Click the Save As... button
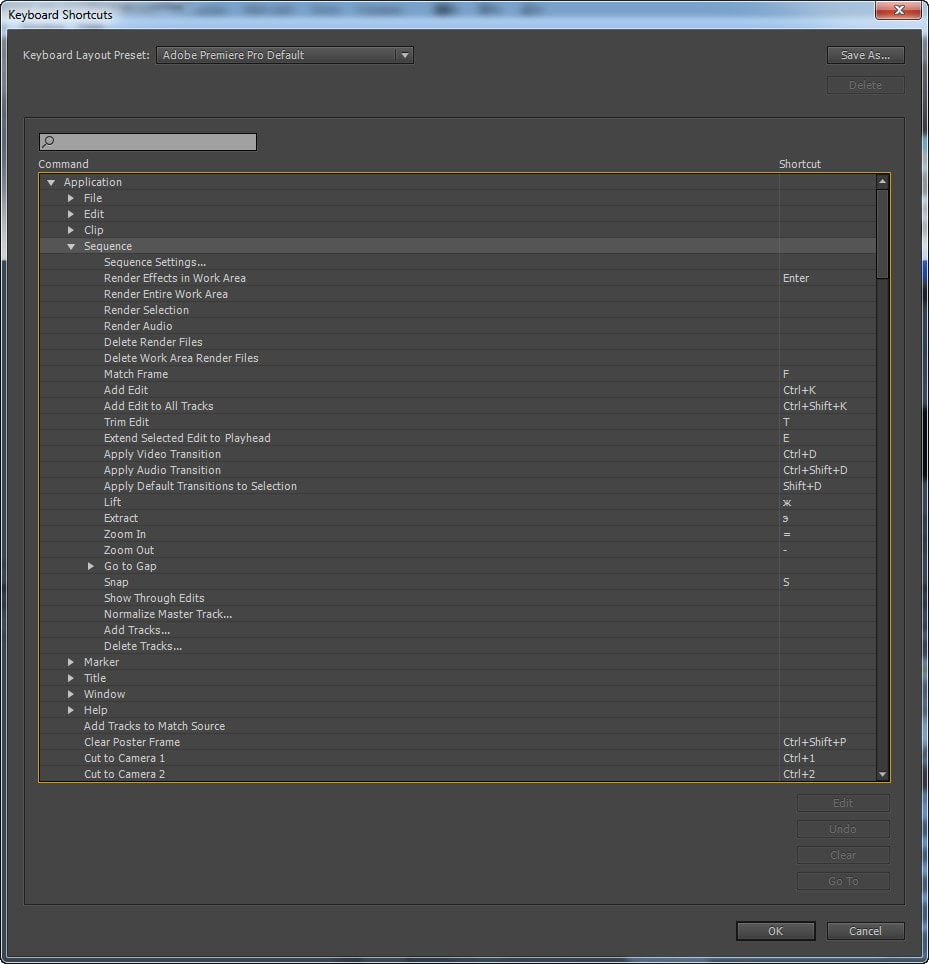Image resolution: width=929 pixels, height=964 pixels. pos(865,55)
